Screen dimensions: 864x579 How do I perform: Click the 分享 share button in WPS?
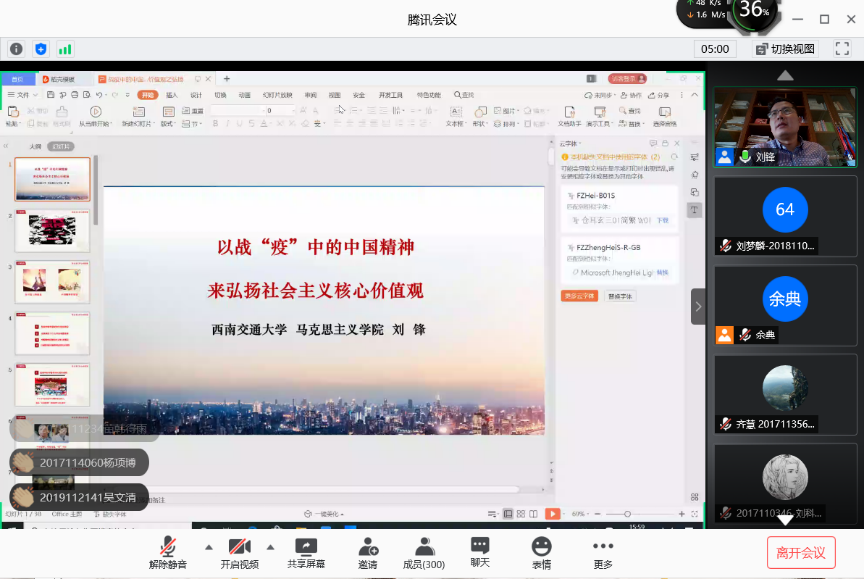point(658,95)
